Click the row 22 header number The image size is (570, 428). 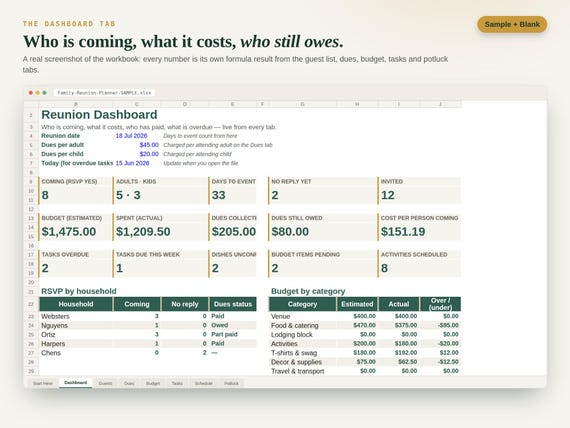coord(31,304)
